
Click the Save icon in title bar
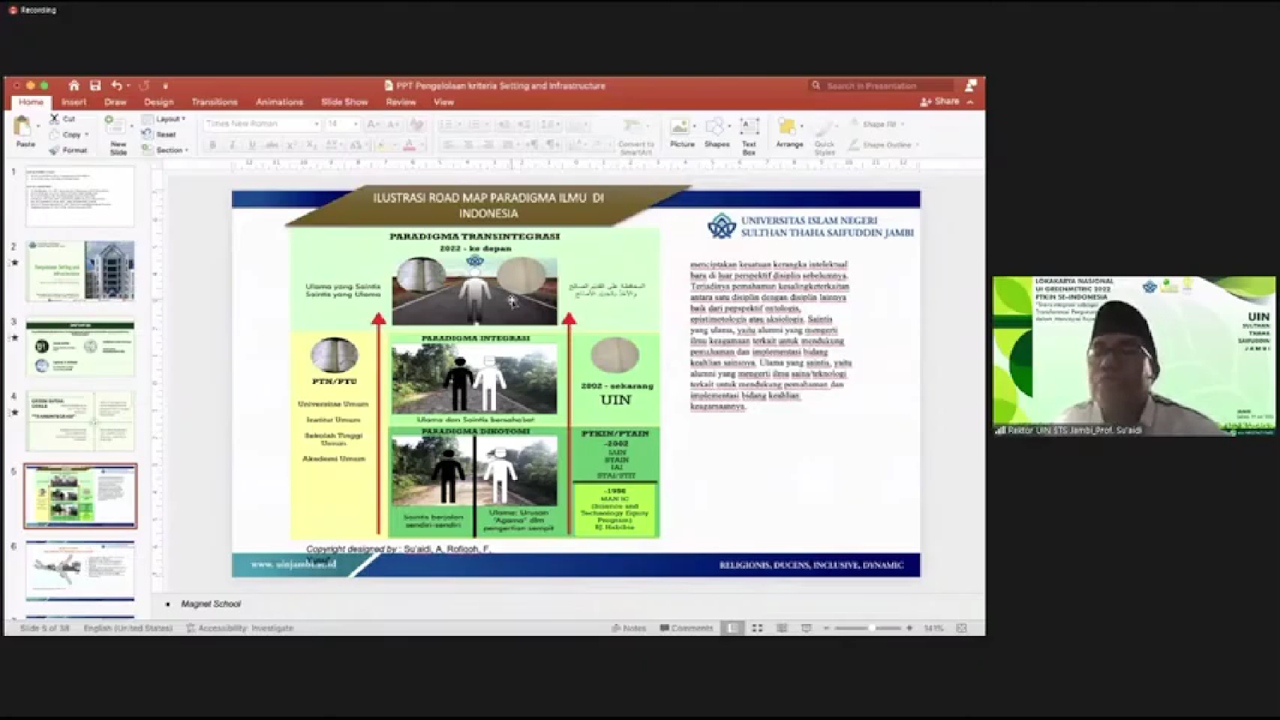[x=95, y=86]
